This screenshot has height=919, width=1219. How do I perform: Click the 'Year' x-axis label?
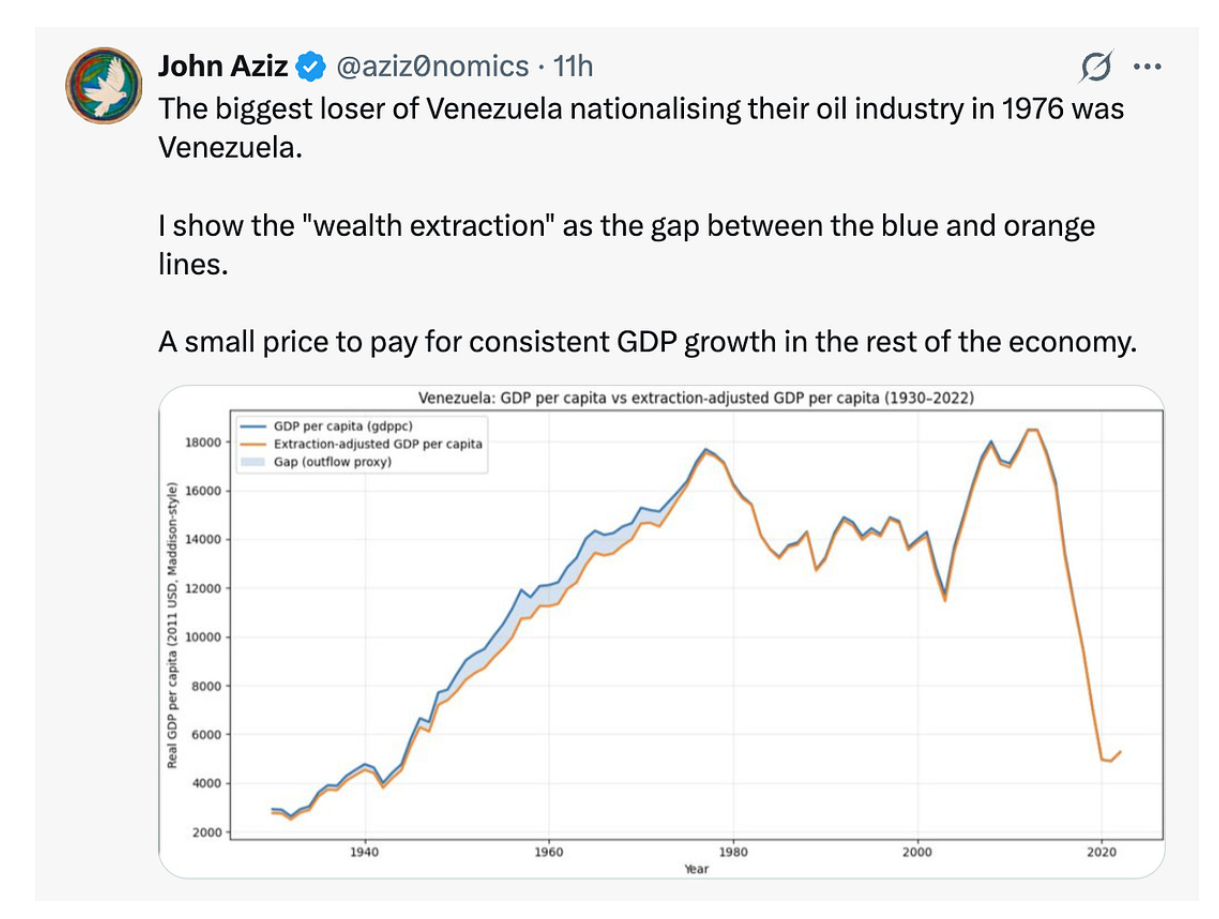click(x=696, y=869)
